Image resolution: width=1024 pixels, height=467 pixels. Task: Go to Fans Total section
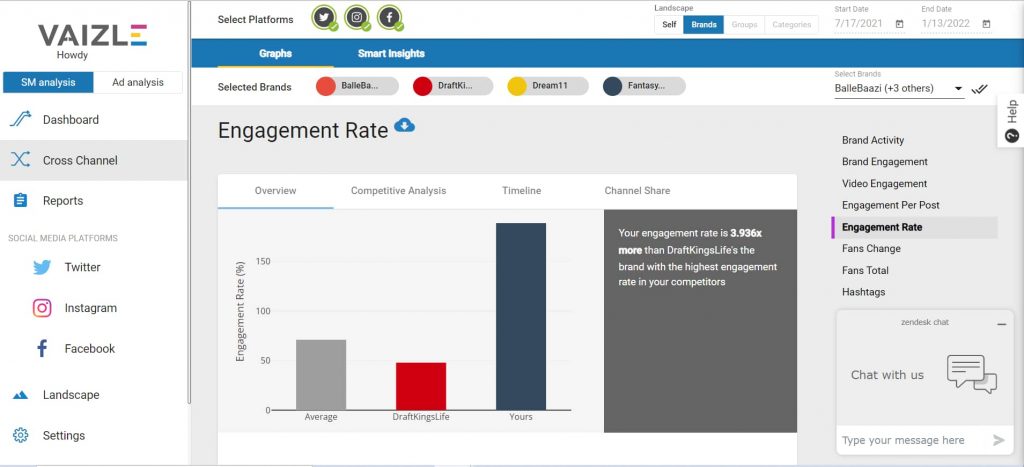click(865, 270)
